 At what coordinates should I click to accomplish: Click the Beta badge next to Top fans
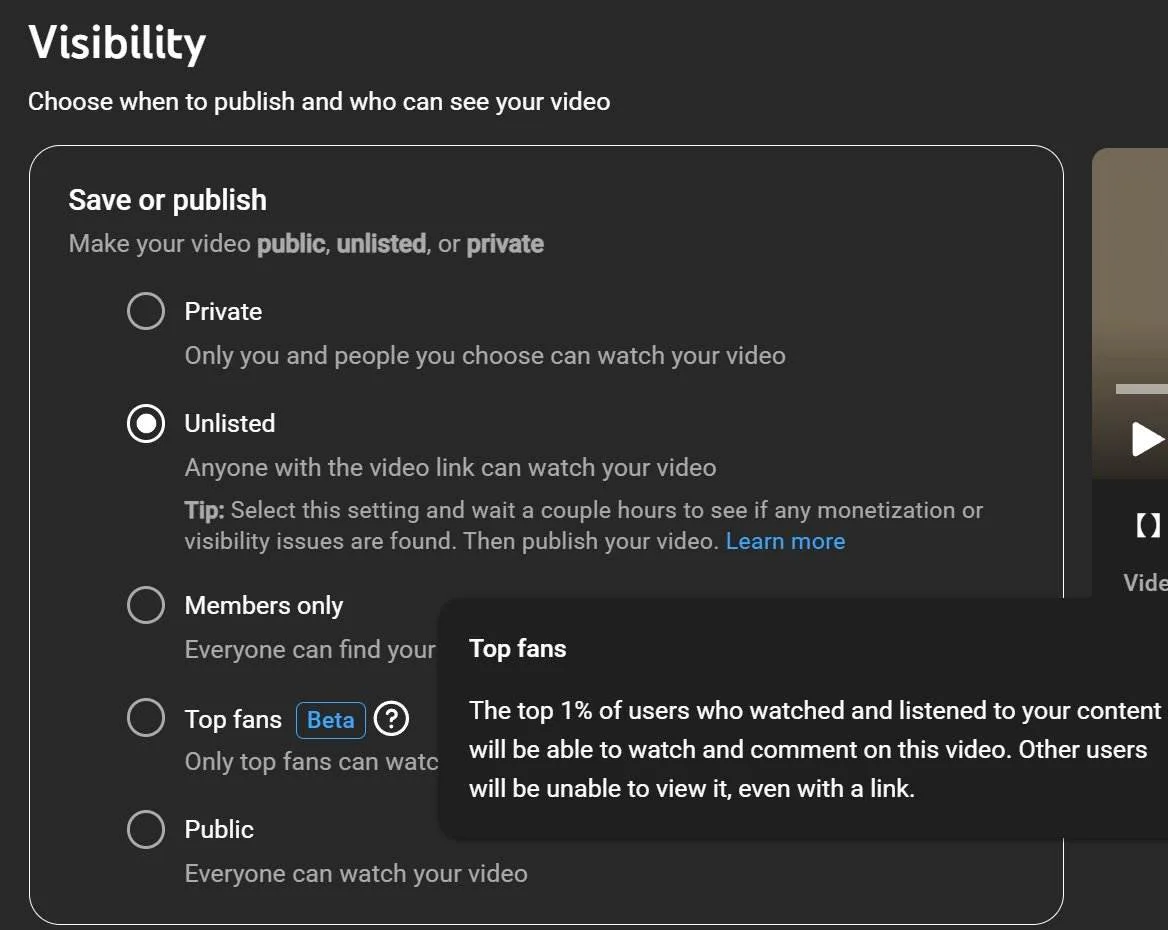pyautogui.click(x=331, y=720)
